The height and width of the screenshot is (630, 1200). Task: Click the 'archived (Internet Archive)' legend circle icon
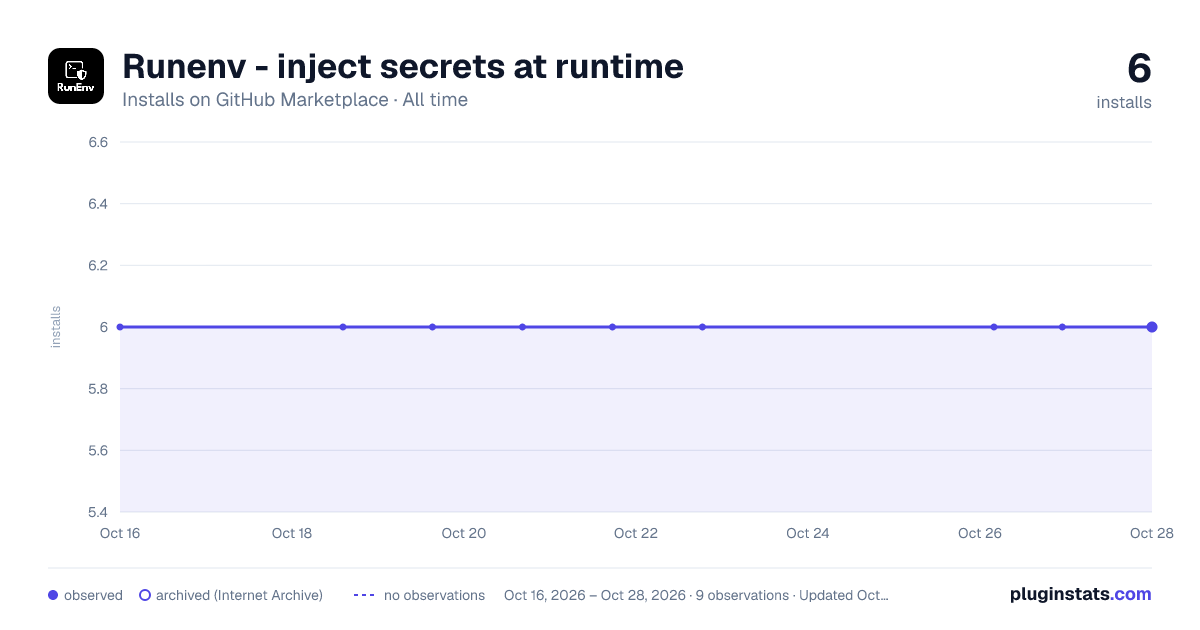tap(145, 595)
